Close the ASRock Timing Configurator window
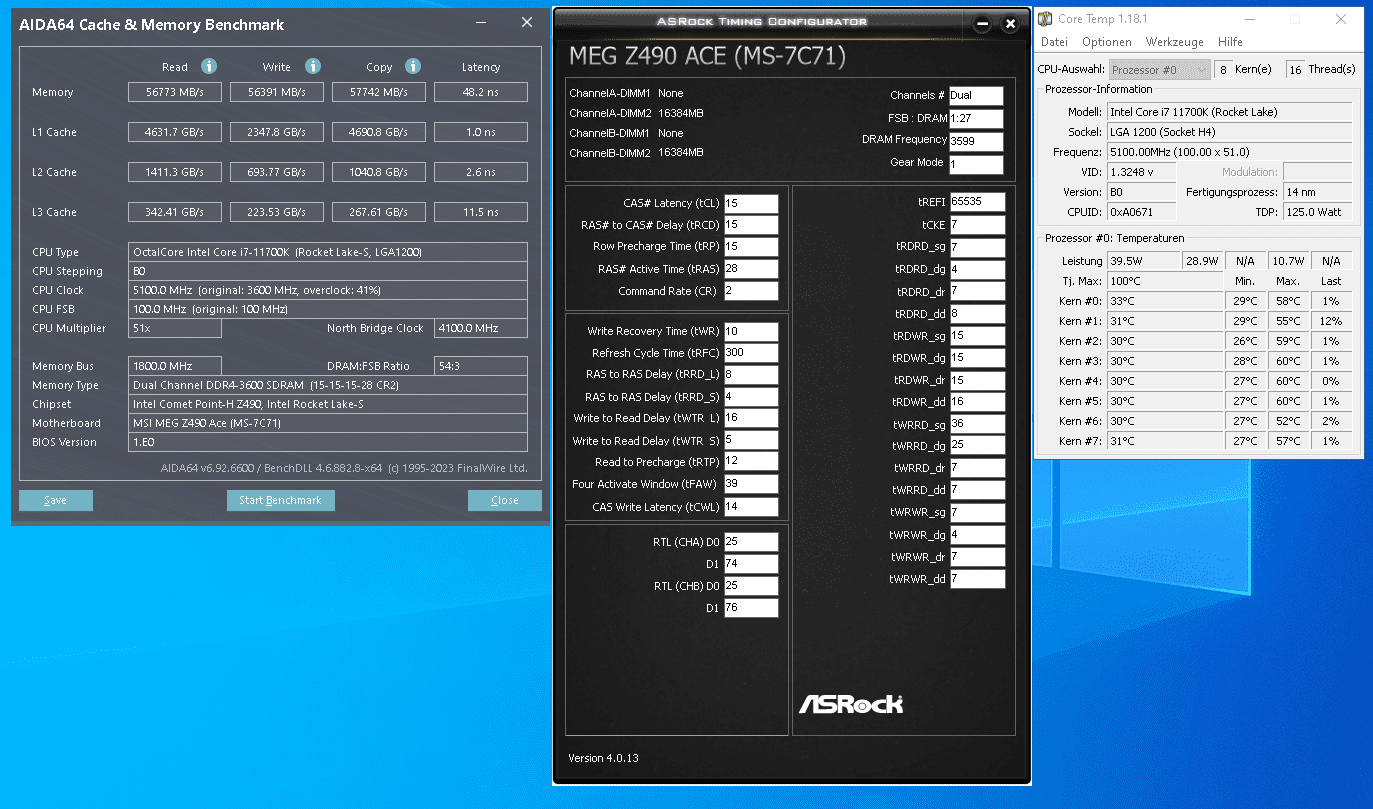 (x=1011, y=23)
